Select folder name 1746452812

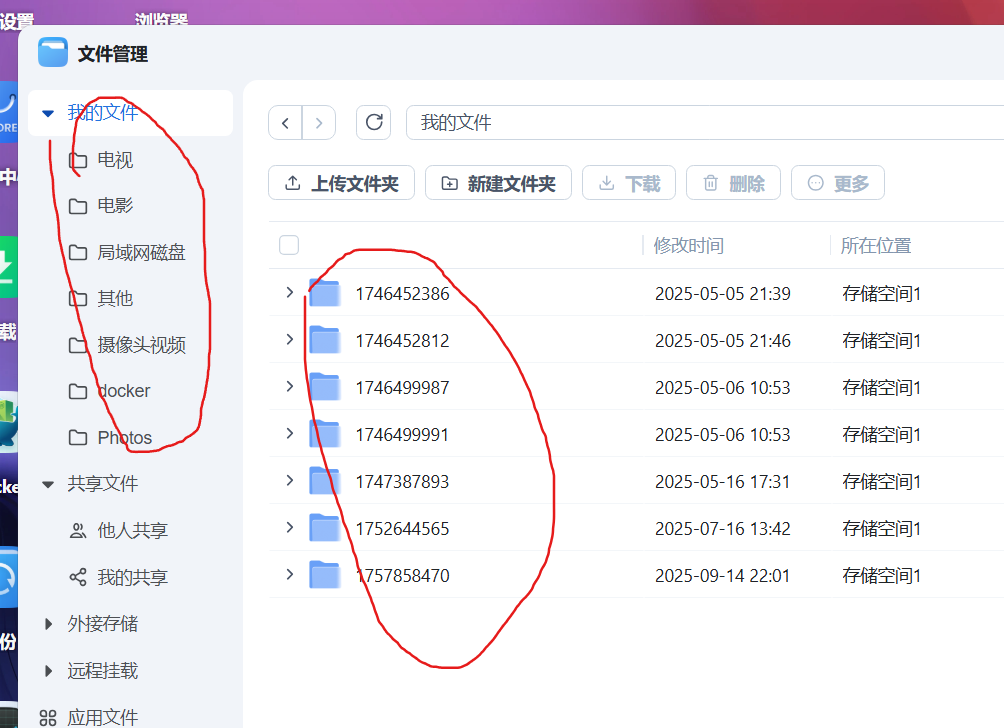click(x=402, y=341)
